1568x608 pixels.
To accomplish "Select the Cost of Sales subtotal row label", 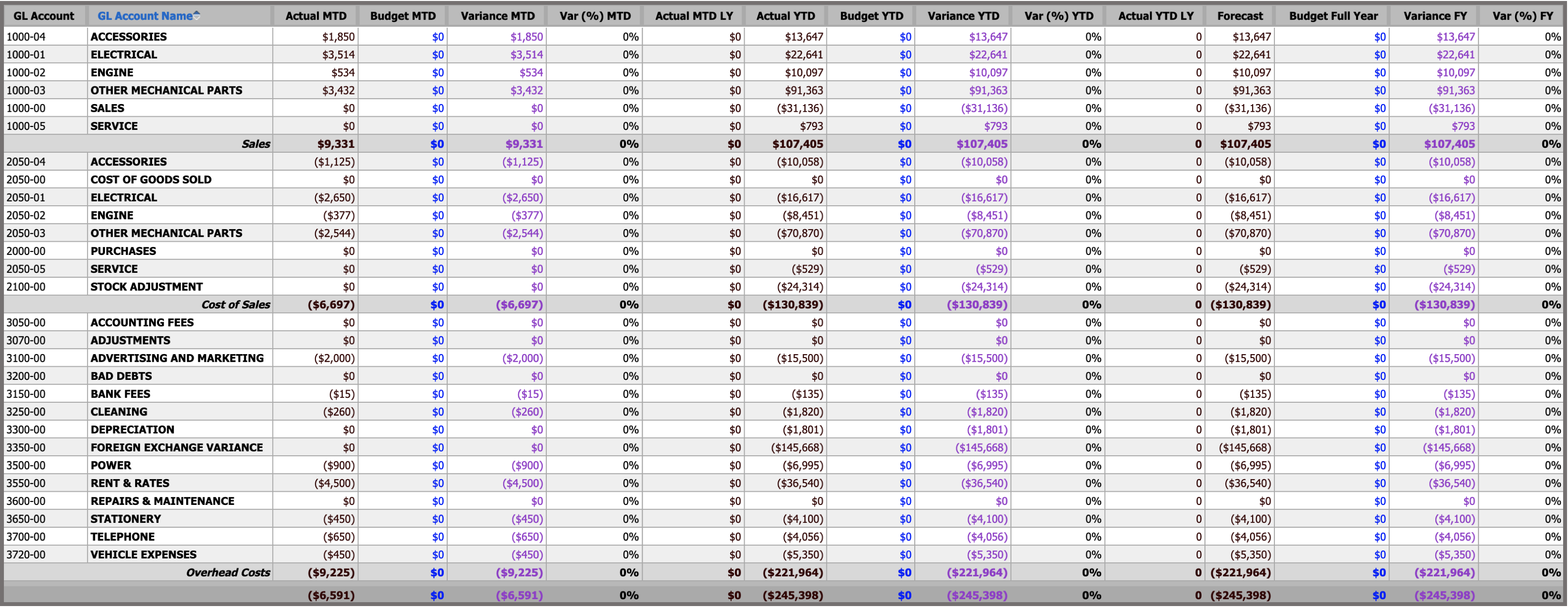I will (x=236, y=304).
